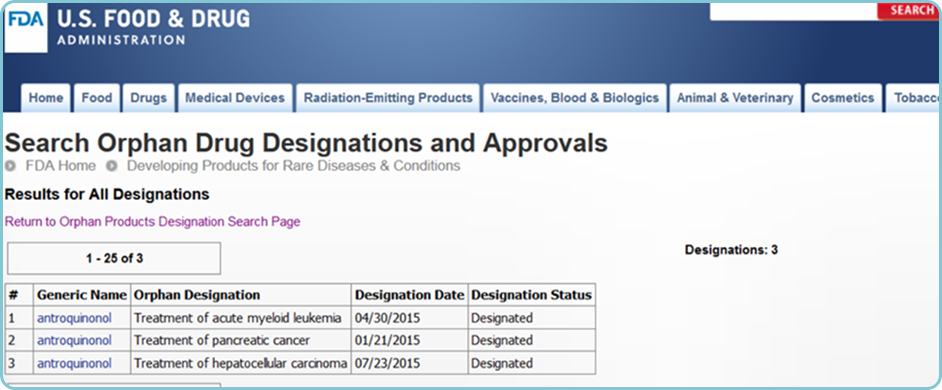Open antroquinonol link for pancreatic cancer
The image size is (942, 390).
click(74, 341)
